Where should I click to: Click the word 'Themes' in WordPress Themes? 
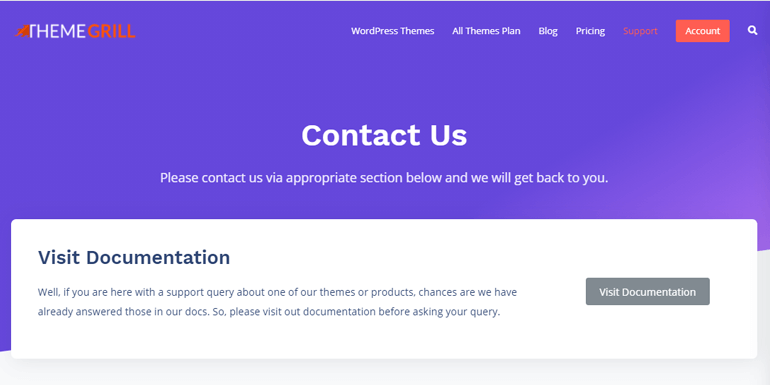tap(417, 31)
